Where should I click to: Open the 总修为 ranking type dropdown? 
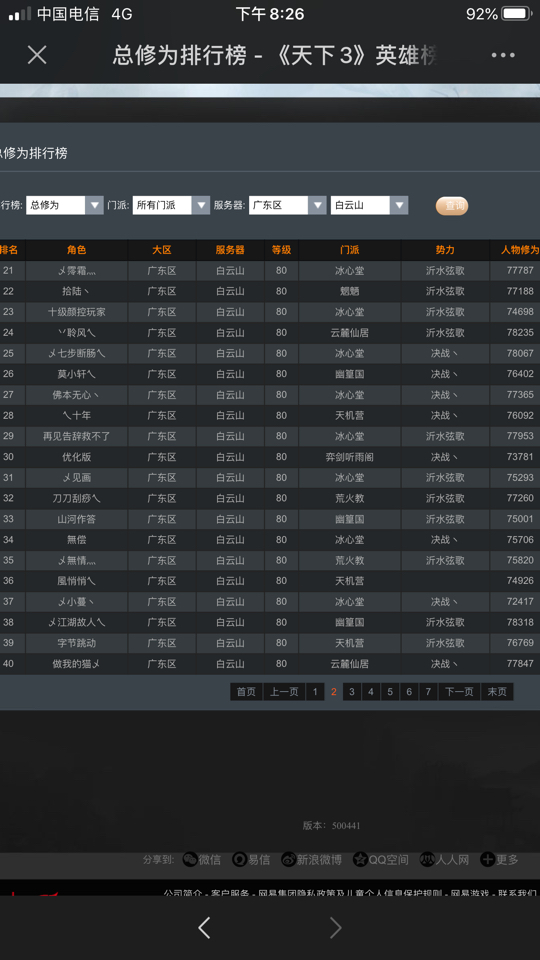click(x=64, y=205)
